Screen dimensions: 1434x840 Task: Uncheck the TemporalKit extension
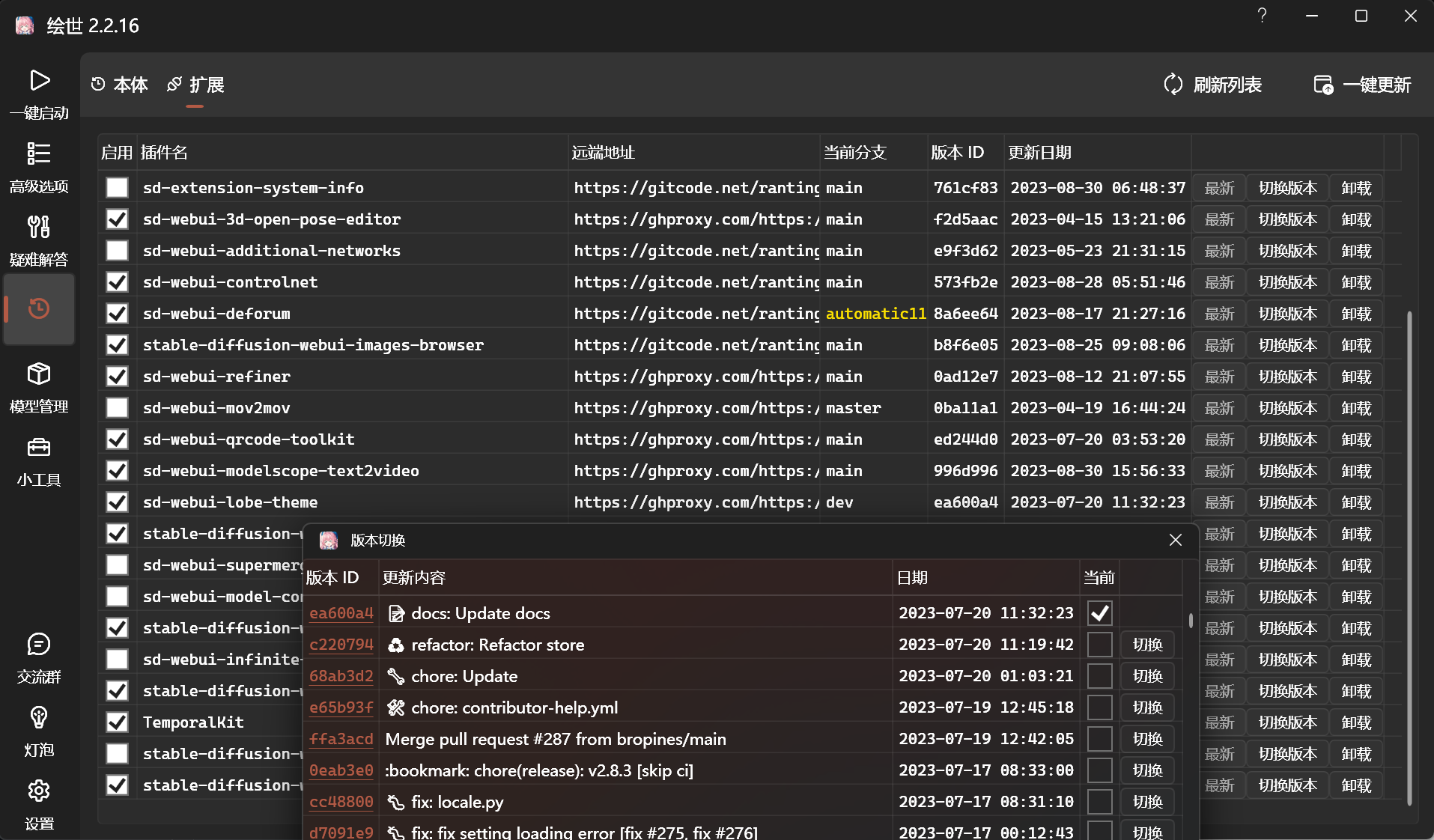117,722
